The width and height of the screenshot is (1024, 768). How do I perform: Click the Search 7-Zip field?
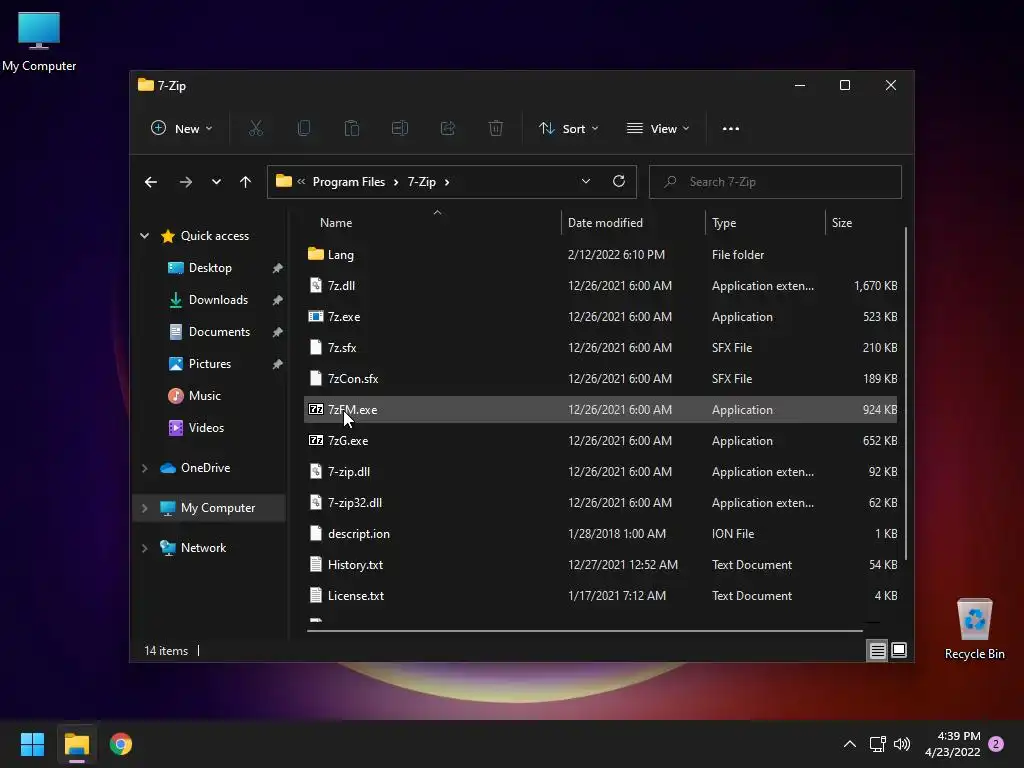coord(775,182)
